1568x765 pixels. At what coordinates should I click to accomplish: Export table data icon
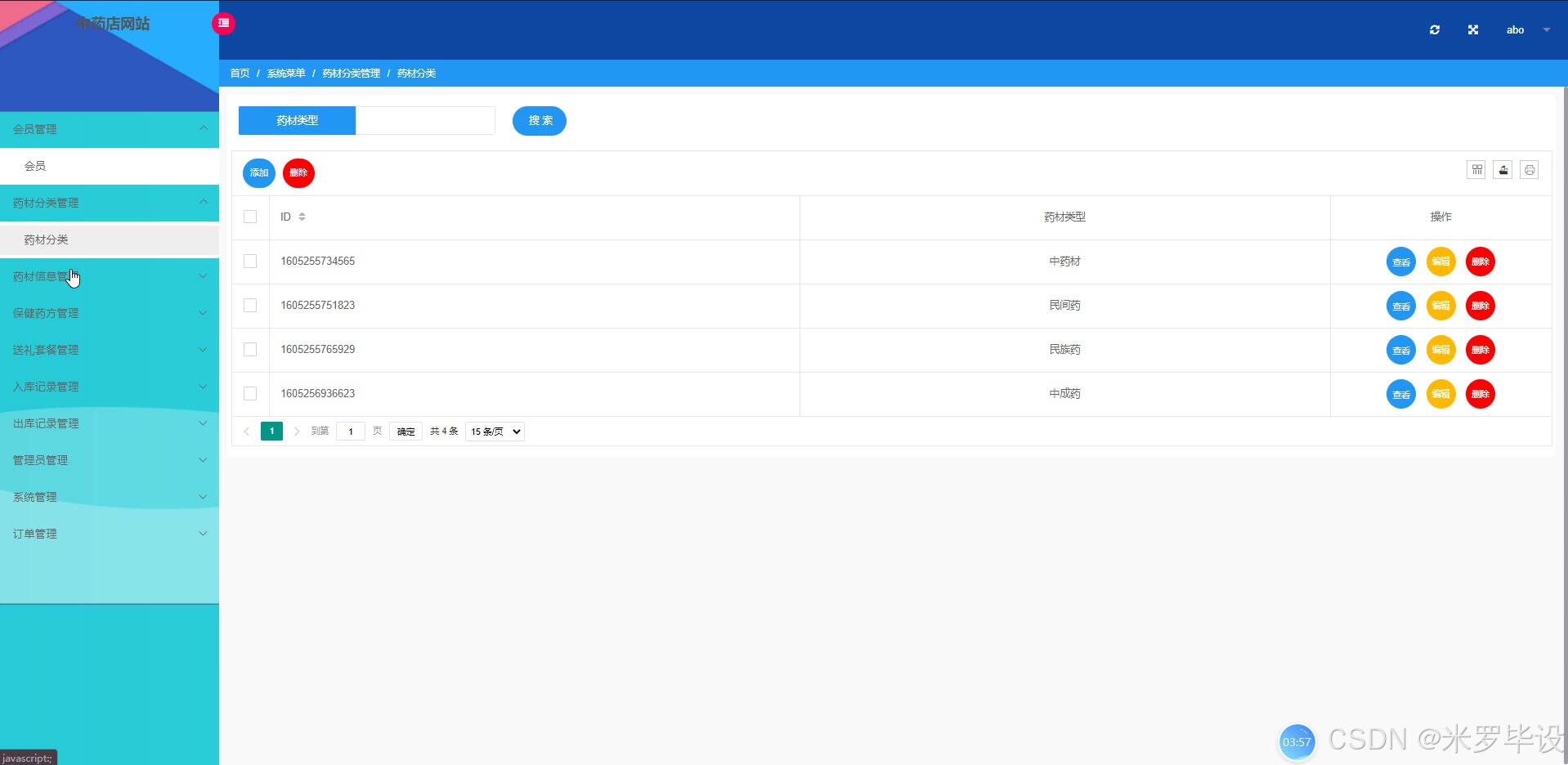(x=1503, y=170)
